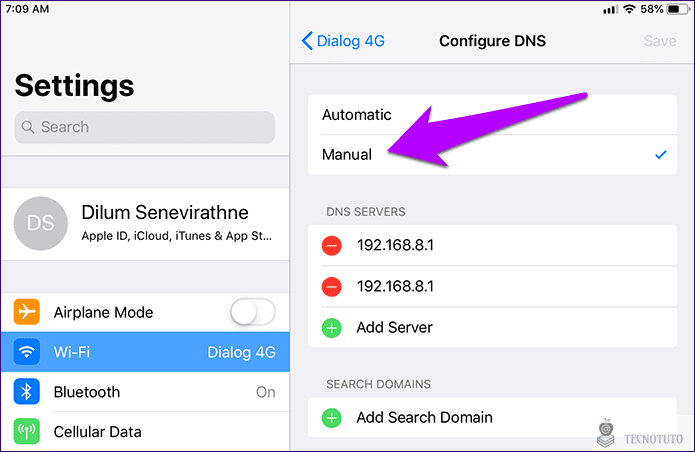Tap the Settings heading
Image resolution: width=695 pixels, height=452 pixels.
tap(74, 86)
